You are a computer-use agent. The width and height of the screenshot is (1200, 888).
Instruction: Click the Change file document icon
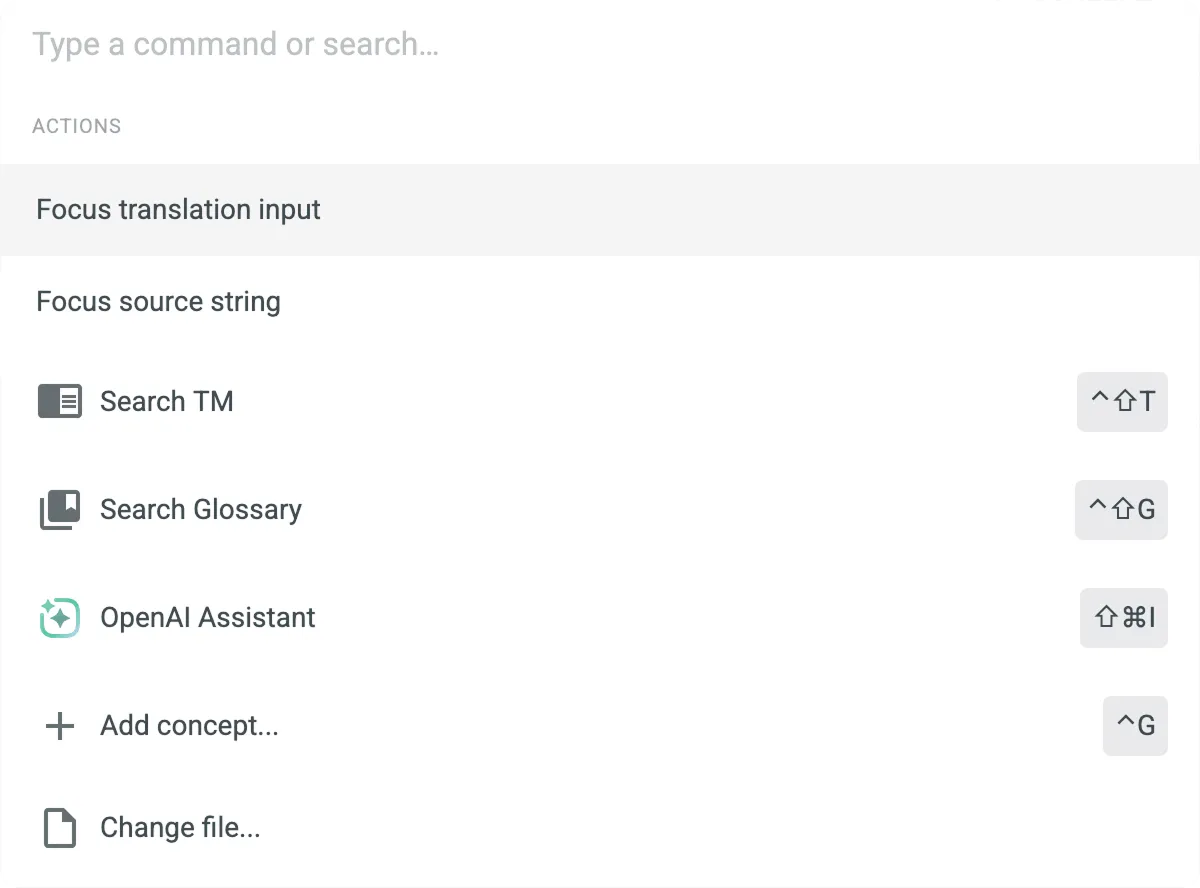60,828
